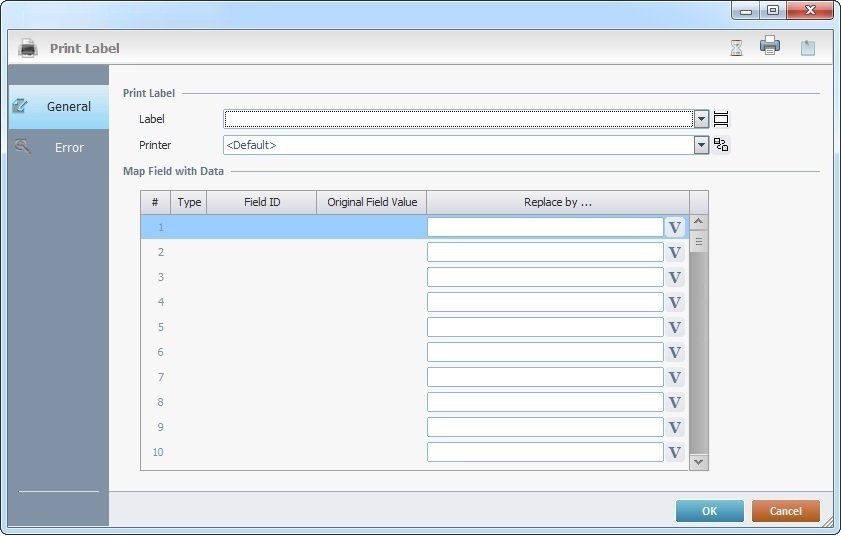Click the Replace by input in row 7
The image size is (841, 536).
545,377
